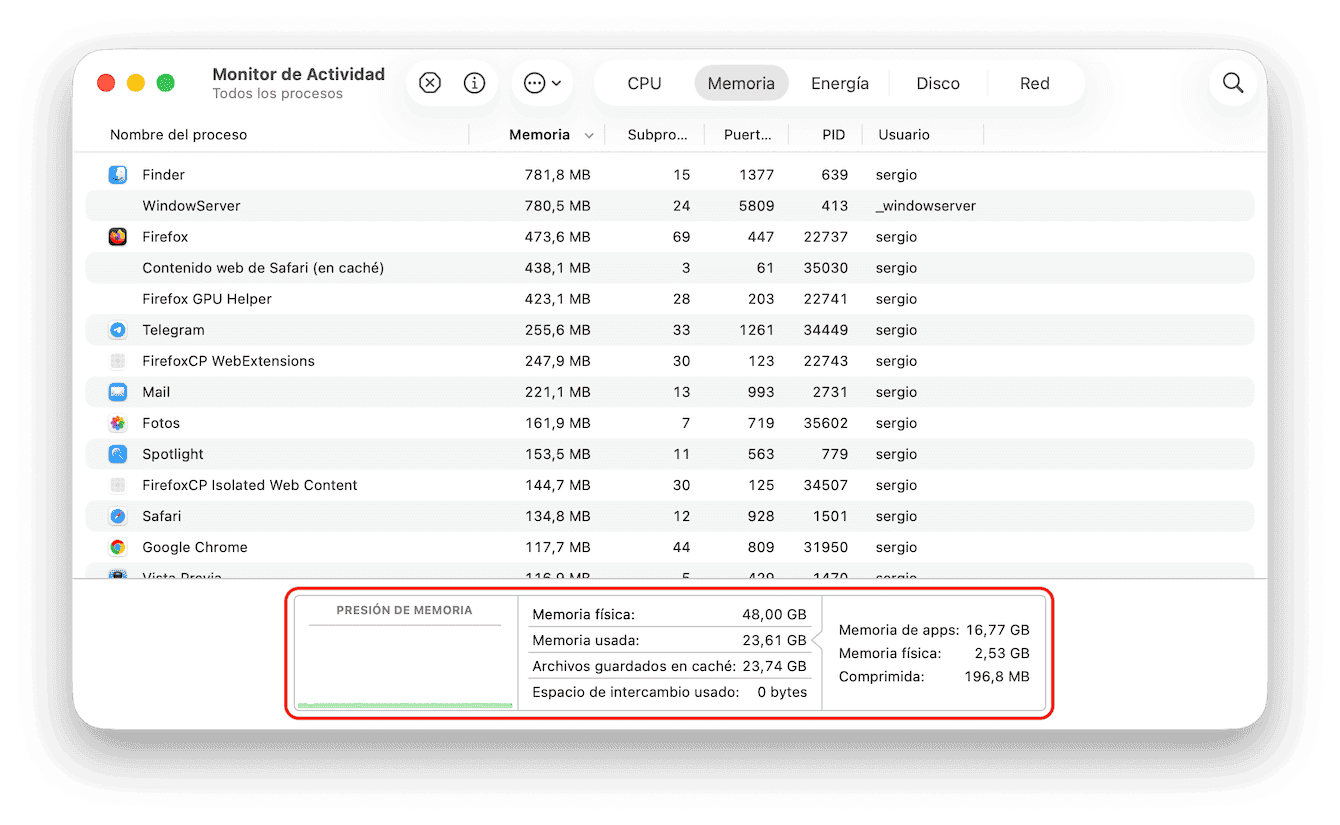The image size is (1340, 825).
Task: Click the Memoria de apps 16,77 GB value
Action: point(998,630)
